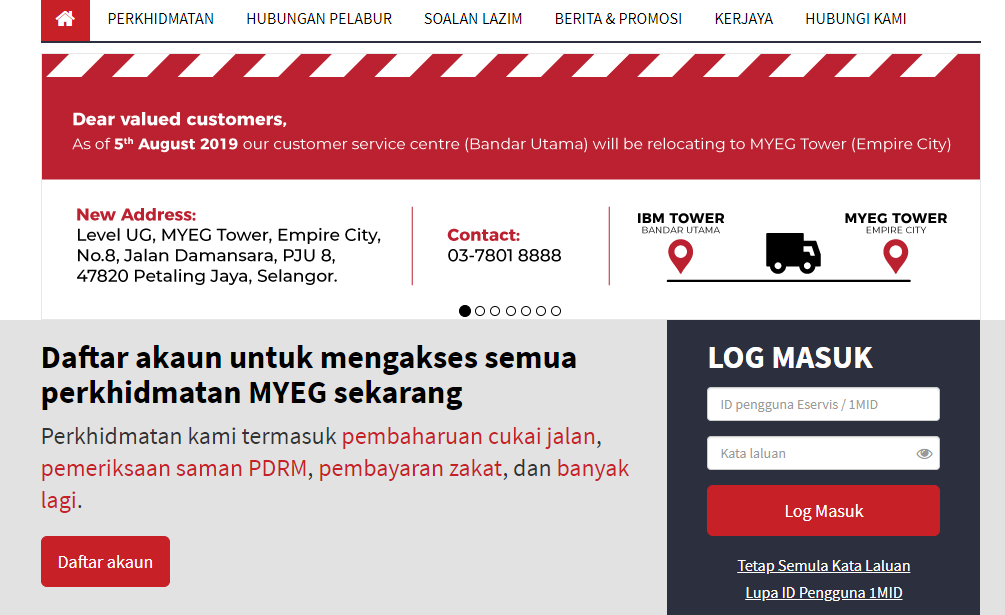Select the second carousel slide dot
1005x615 pixels.
[480, 311]
